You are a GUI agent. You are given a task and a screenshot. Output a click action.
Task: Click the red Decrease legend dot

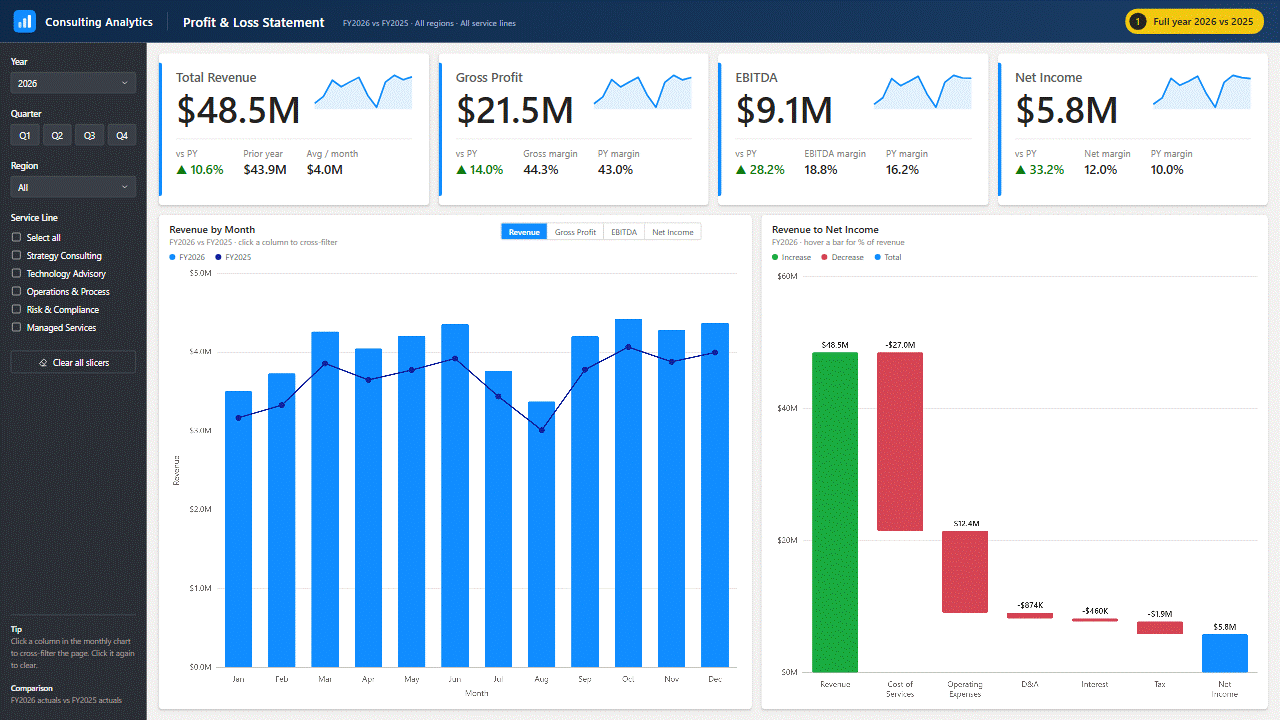coord(825,257)
